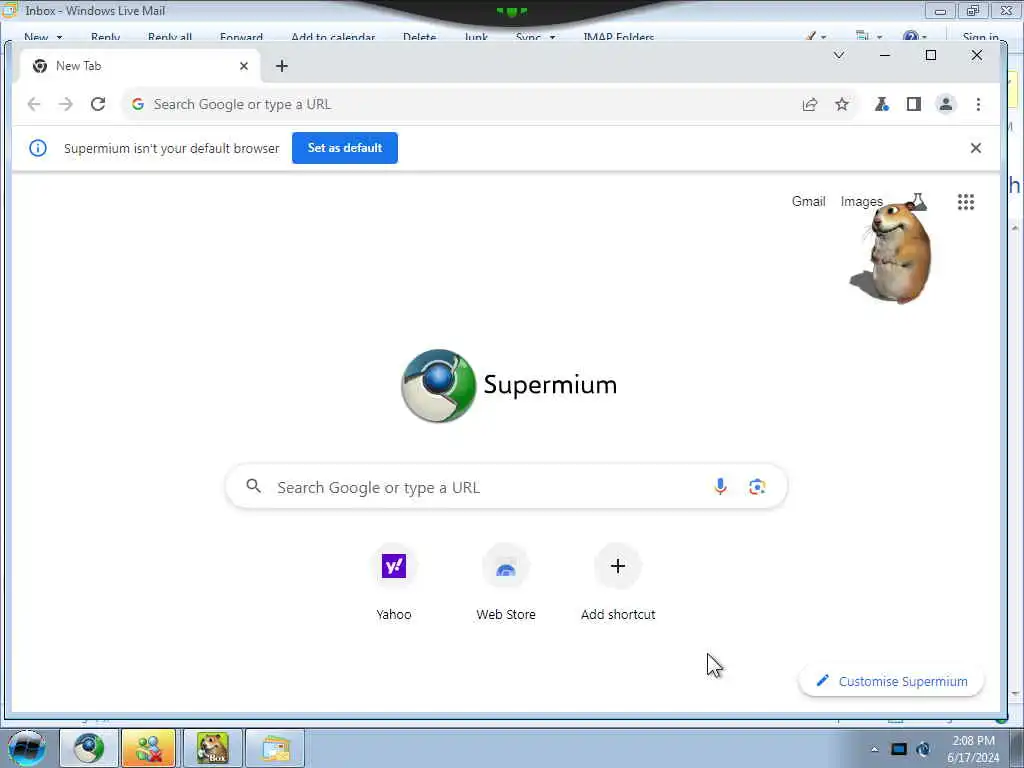Click the info icon in default browser bar

[x=38, y=148]
